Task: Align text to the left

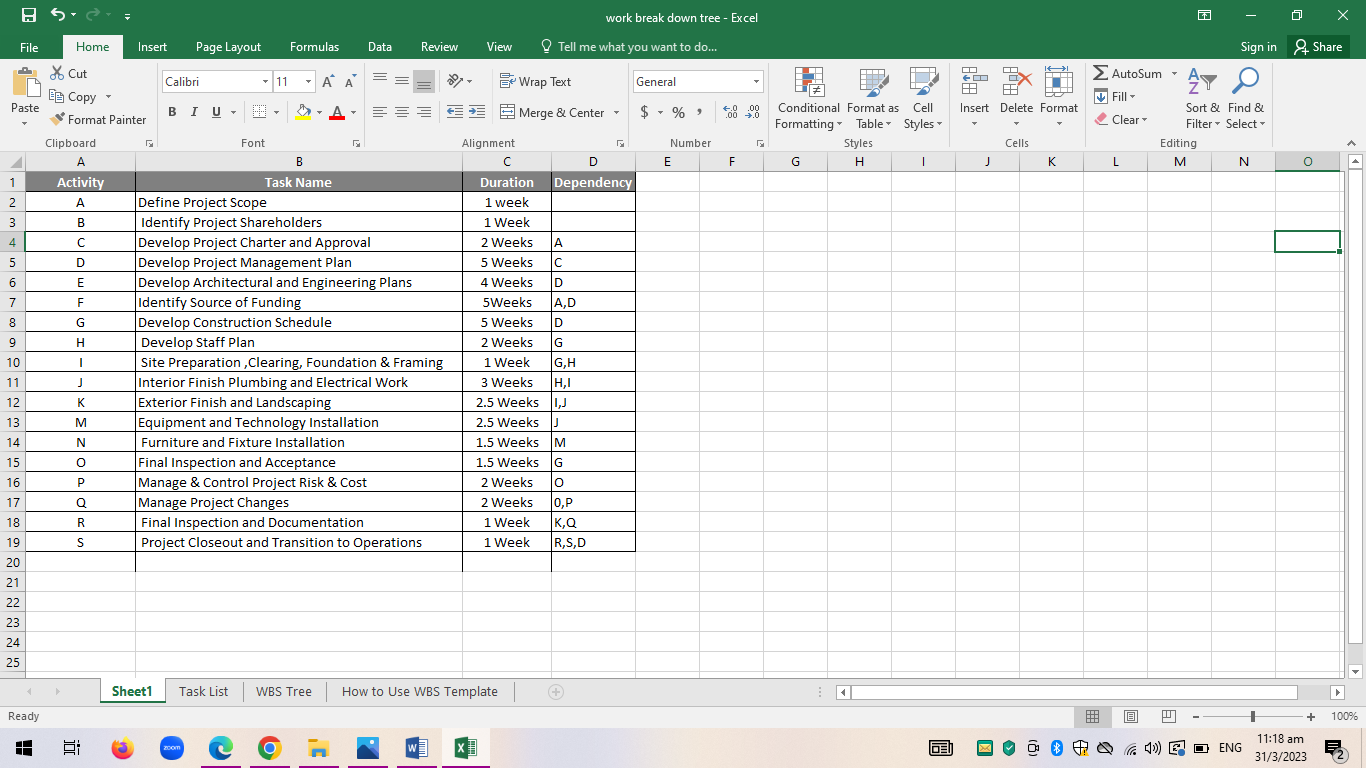Action: tap(380, 113)
